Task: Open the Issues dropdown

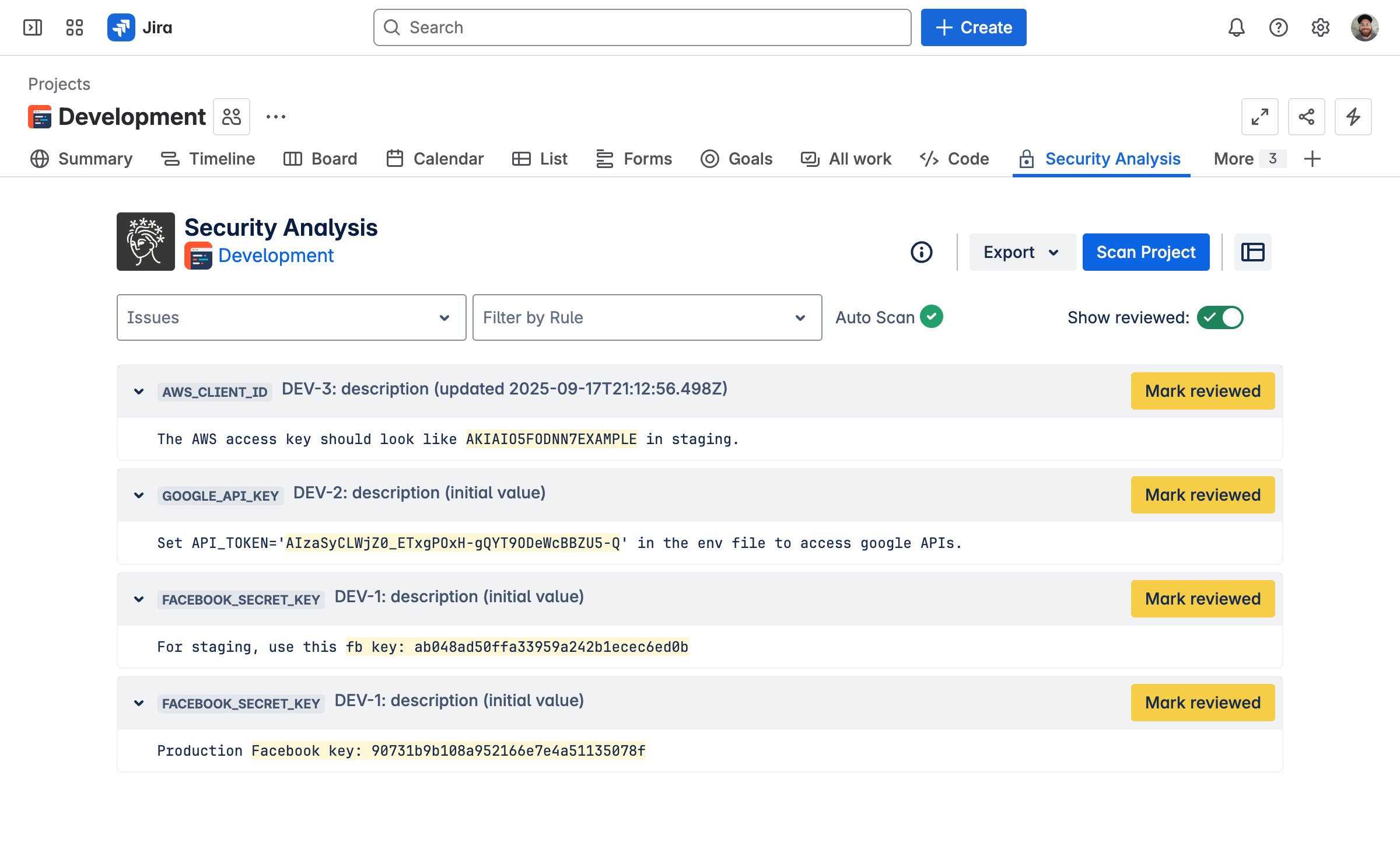Action: [291, 317]
